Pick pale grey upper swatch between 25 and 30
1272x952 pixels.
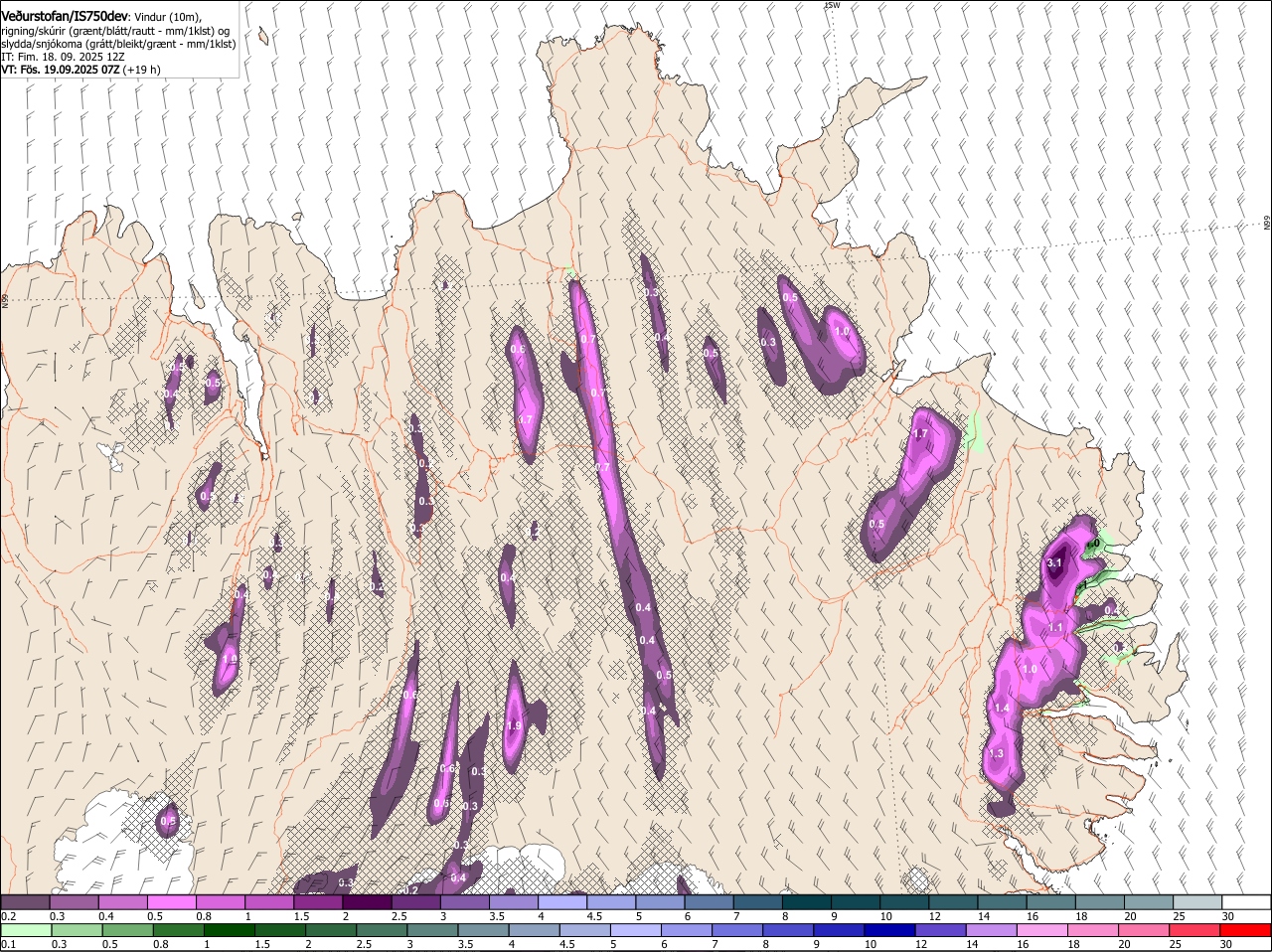[x=1197, y=902]
